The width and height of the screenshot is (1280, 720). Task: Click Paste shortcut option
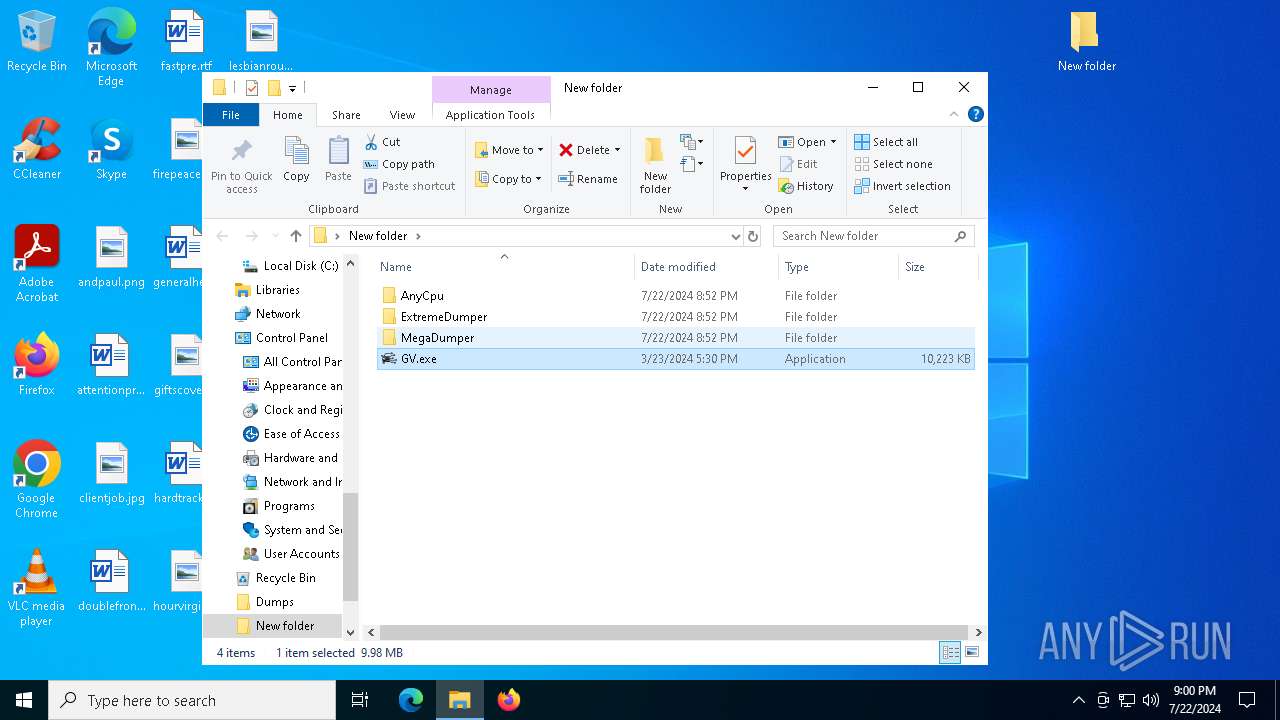click(409, 186)
